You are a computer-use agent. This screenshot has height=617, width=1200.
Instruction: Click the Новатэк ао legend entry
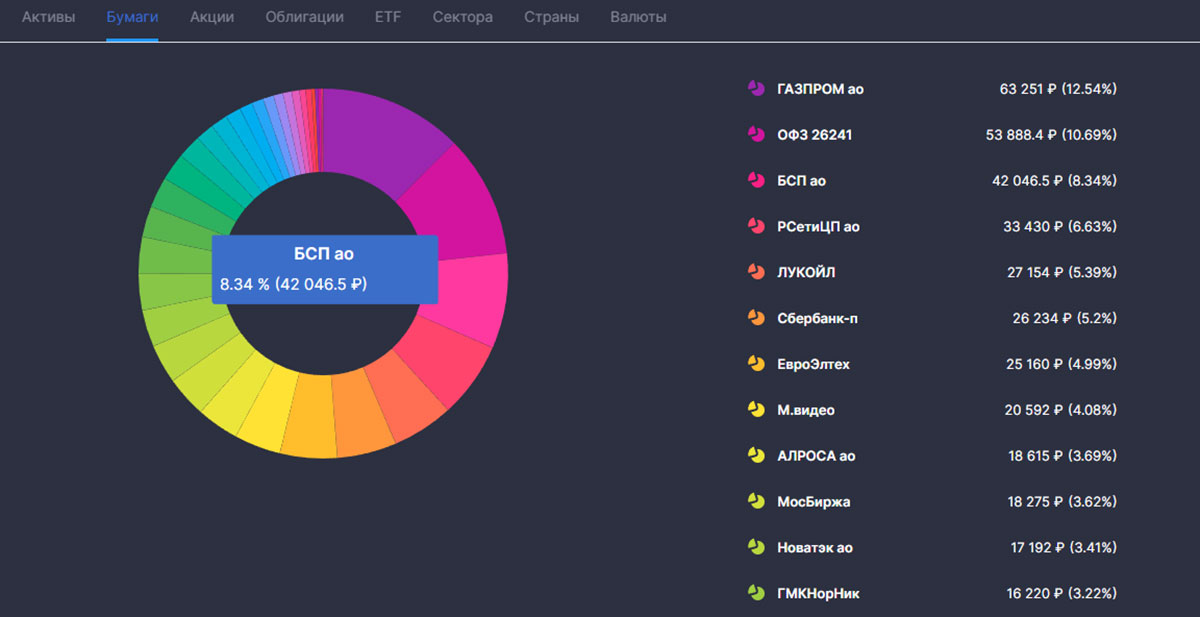click(x=815, y=548)
